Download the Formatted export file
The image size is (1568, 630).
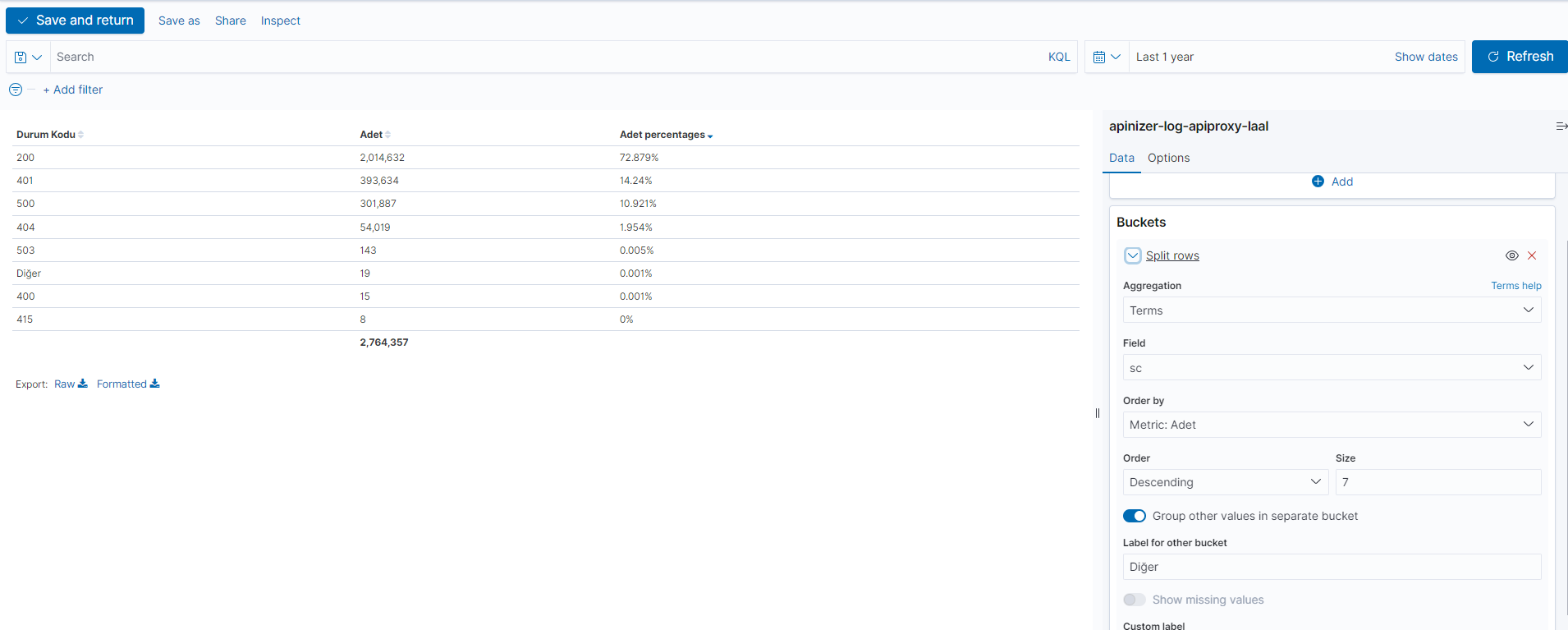(x=127, y=384)
